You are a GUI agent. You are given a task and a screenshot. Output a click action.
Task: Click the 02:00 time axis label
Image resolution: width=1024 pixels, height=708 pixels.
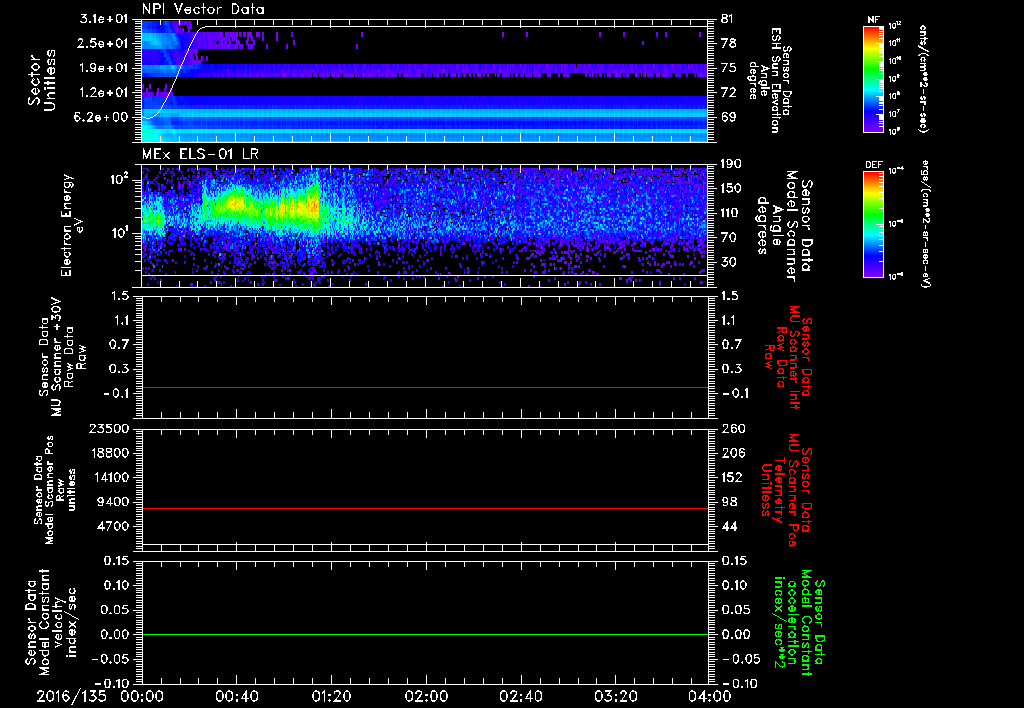[426, 696]
